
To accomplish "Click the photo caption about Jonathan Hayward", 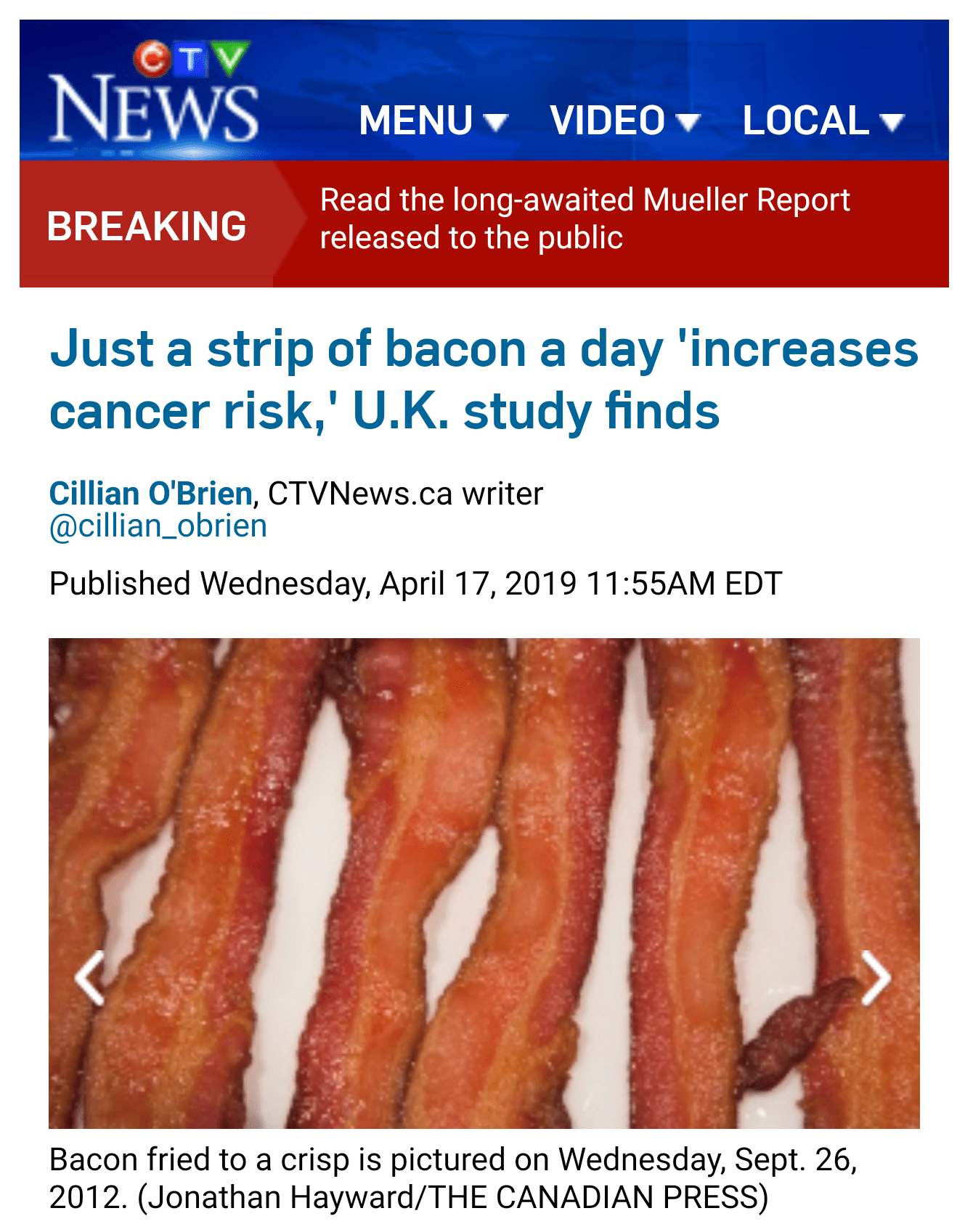I will pos(453,1178).
